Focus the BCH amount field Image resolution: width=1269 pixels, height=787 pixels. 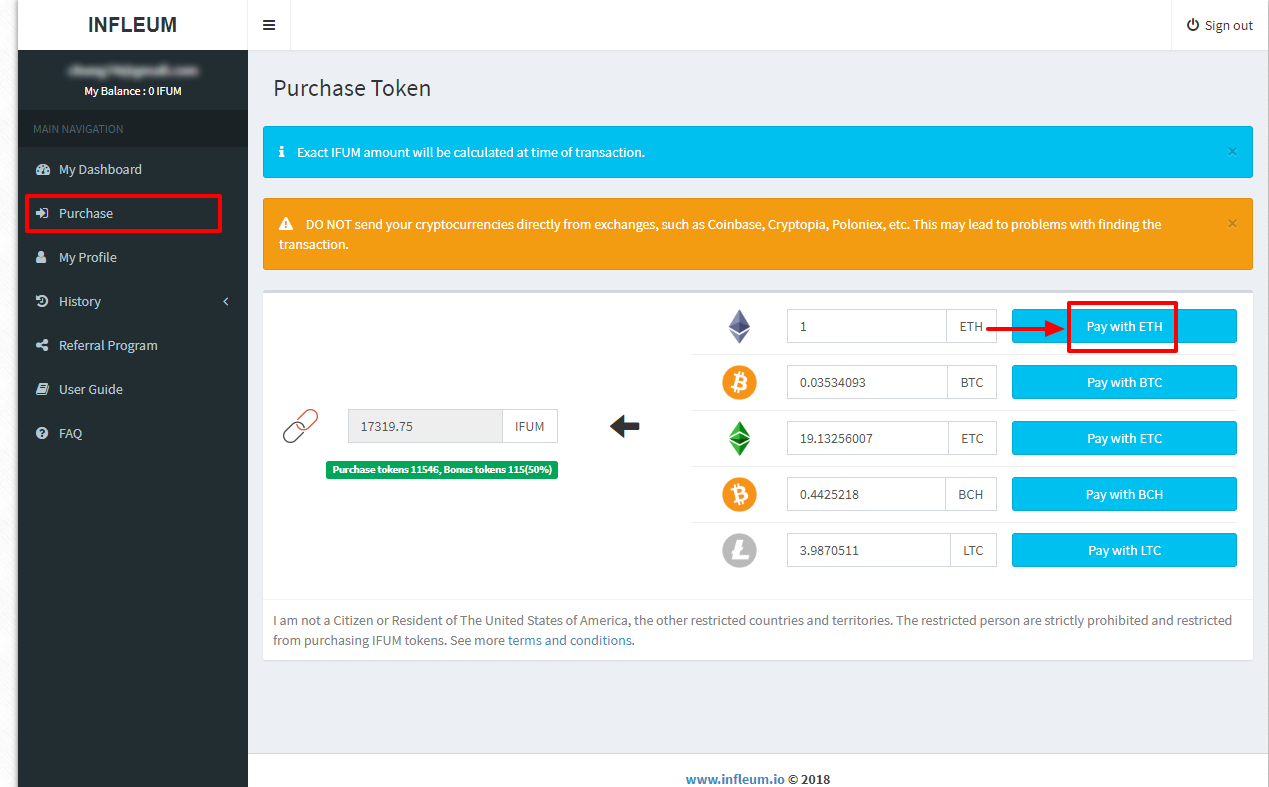867,494
